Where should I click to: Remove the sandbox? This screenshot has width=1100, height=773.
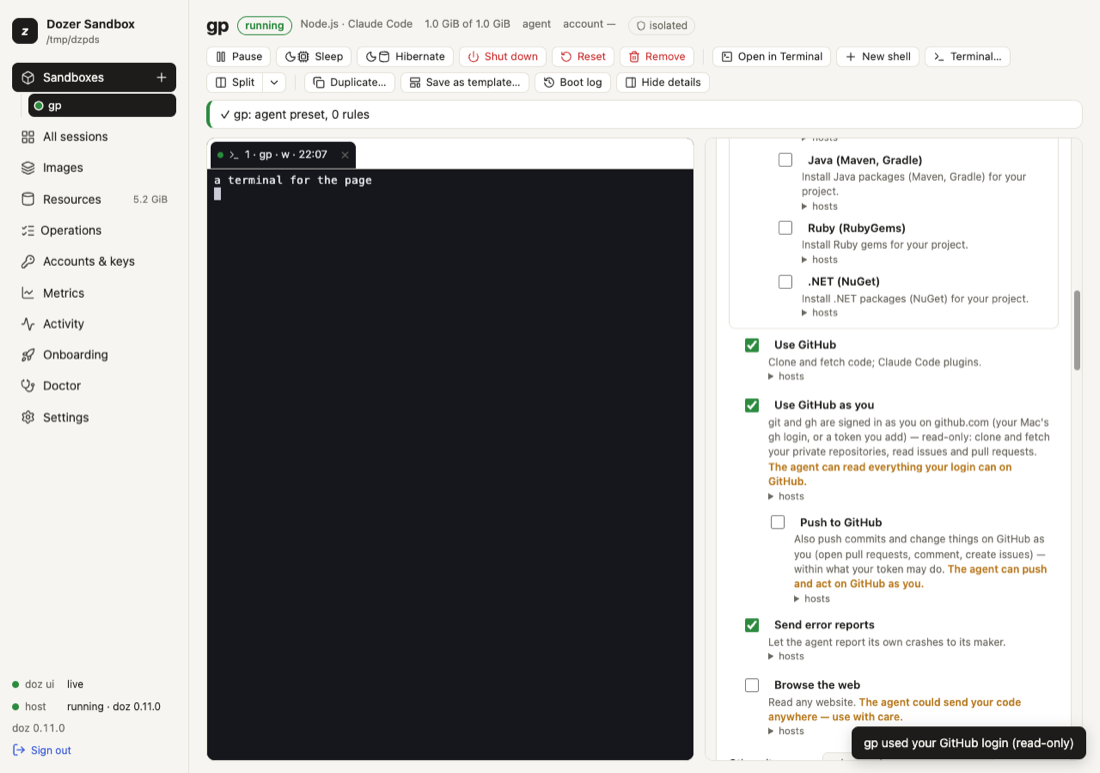point(657,56)
